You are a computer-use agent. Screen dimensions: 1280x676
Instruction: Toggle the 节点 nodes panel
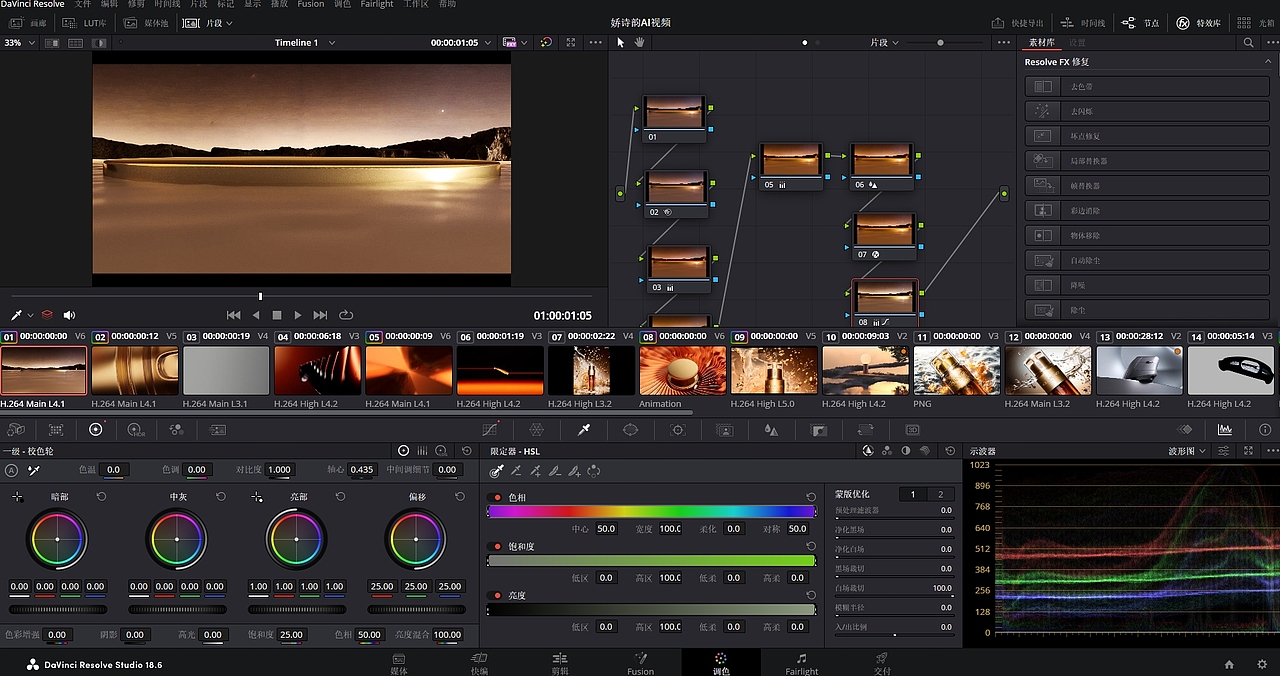tap(1141, 22)
